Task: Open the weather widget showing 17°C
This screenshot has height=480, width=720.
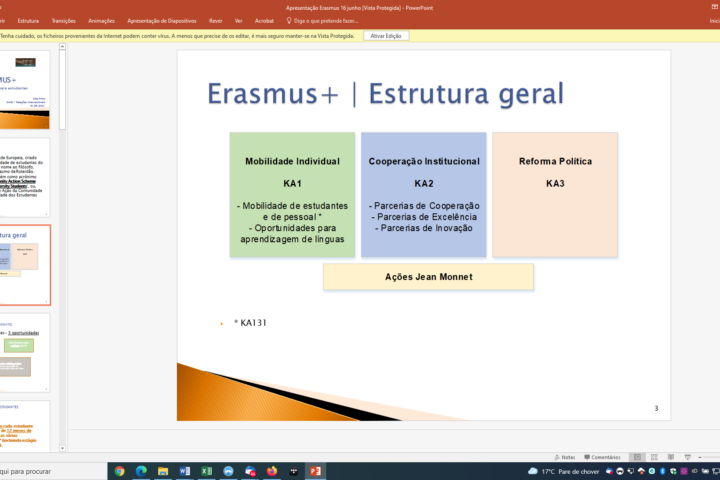Action: coord(563,471)
